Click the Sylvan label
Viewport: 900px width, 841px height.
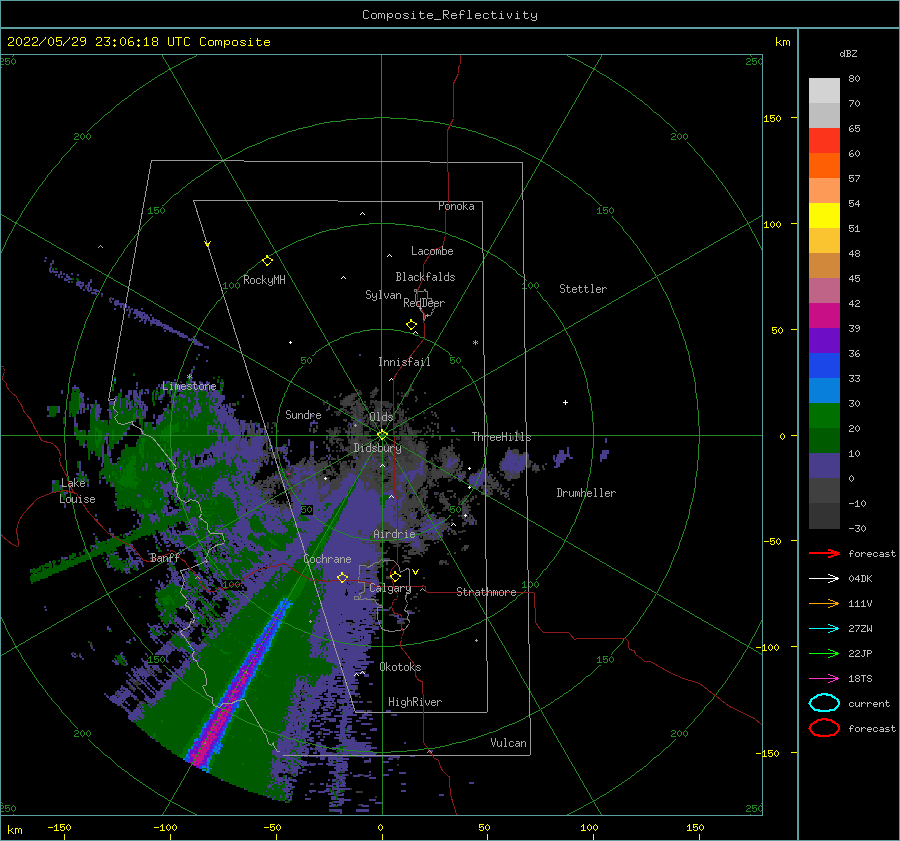(383, 295)
